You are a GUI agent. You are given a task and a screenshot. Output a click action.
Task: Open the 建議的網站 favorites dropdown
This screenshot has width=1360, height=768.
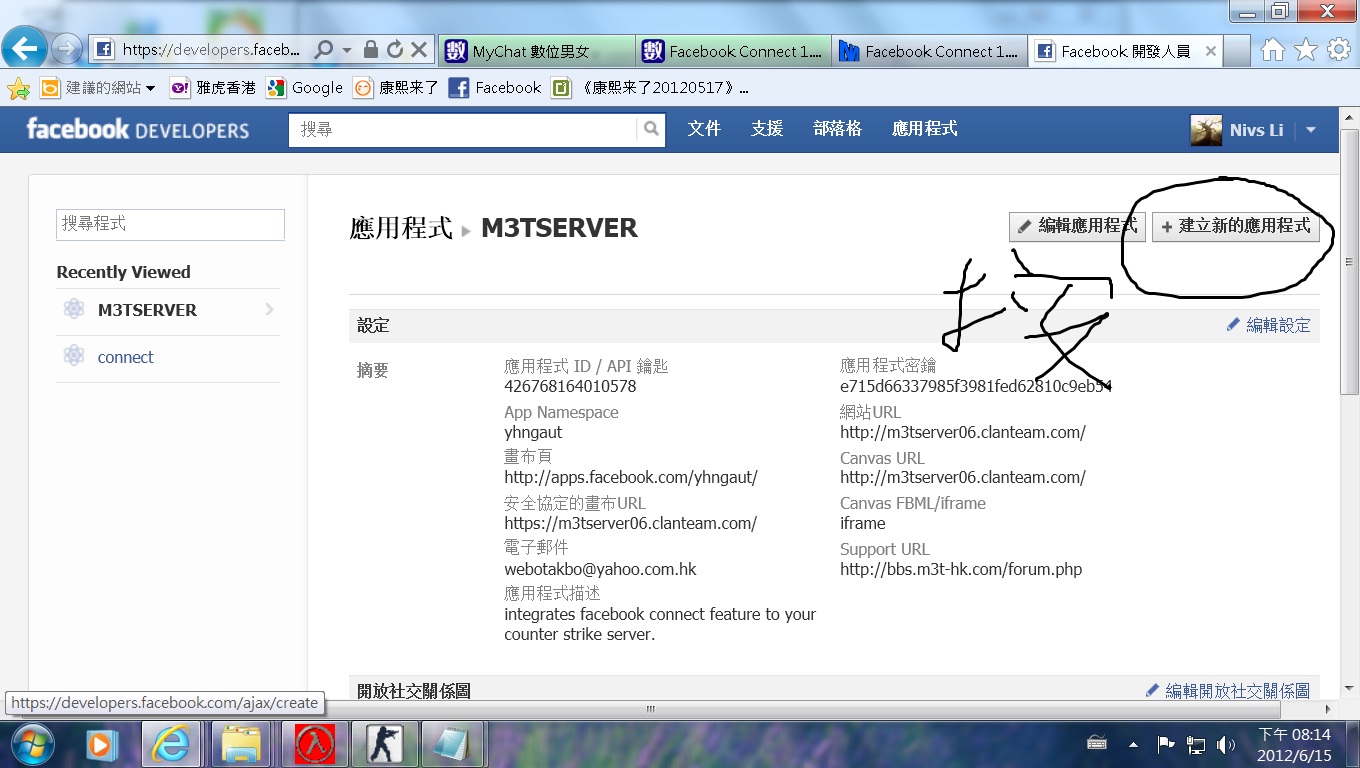click(x=98, y=88)
